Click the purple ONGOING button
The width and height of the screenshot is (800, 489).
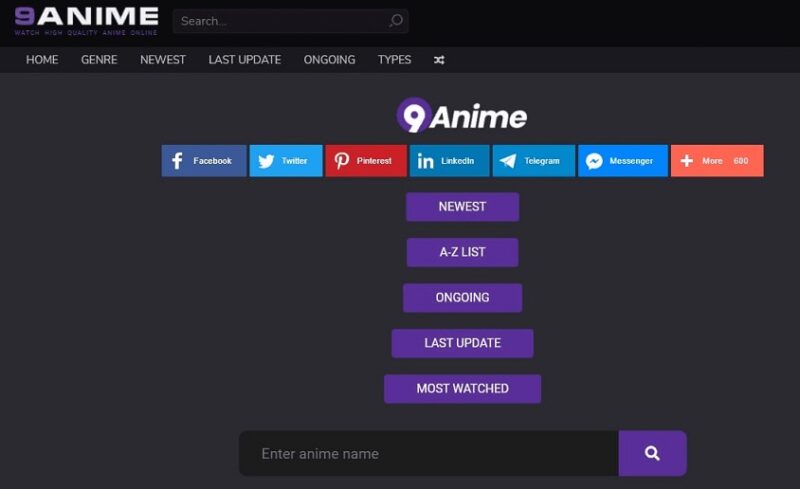(x=462, y=298)
